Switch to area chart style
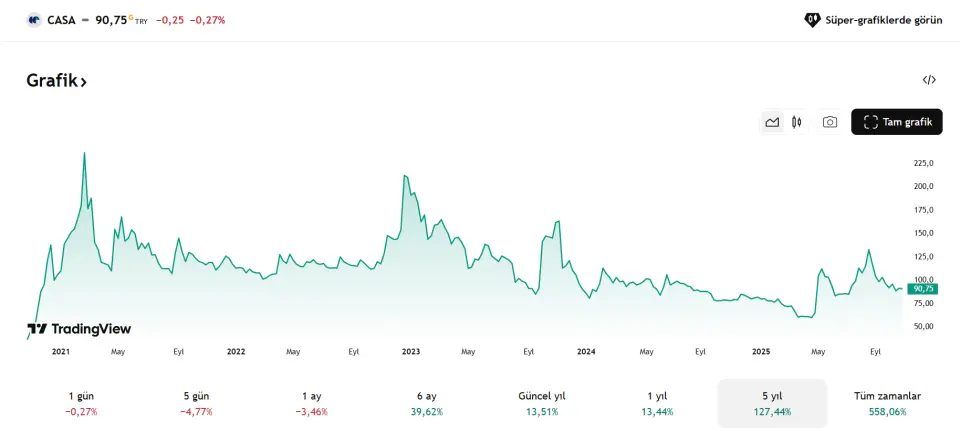This screenshot has width=960, height=431. 772,122
